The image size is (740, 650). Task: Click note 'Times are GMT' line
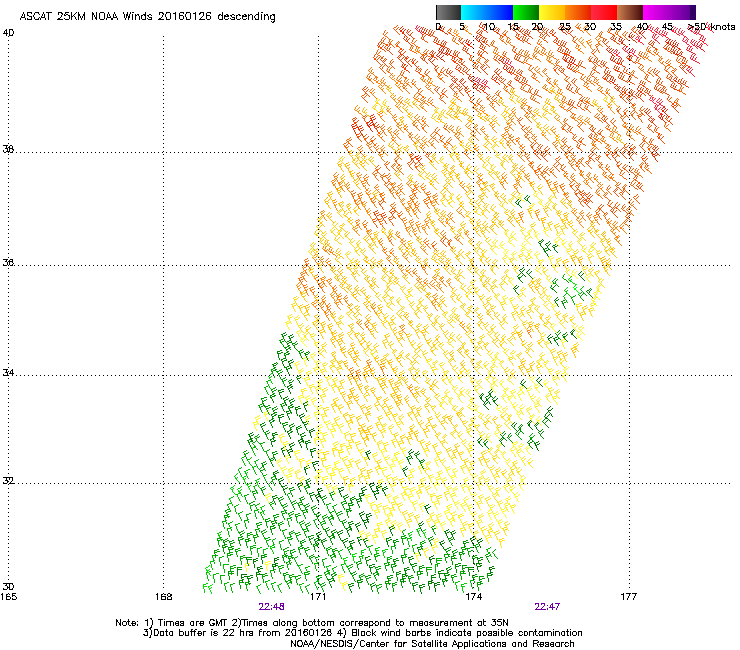coord(312,623)
